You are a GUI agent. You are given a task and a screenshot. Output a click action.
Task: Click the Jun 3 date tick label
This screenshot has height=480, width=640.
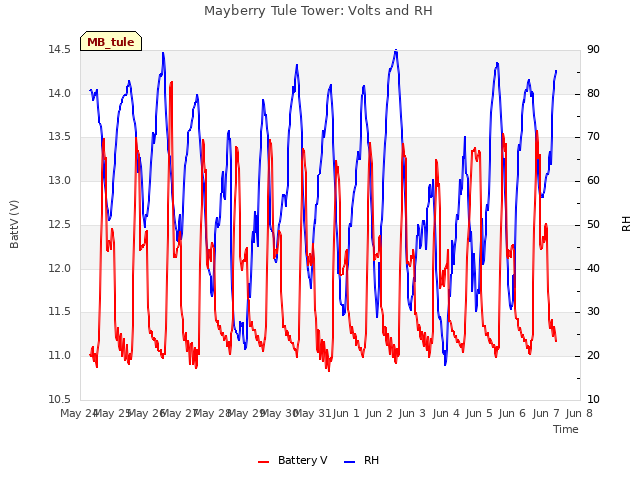point(412,413)
